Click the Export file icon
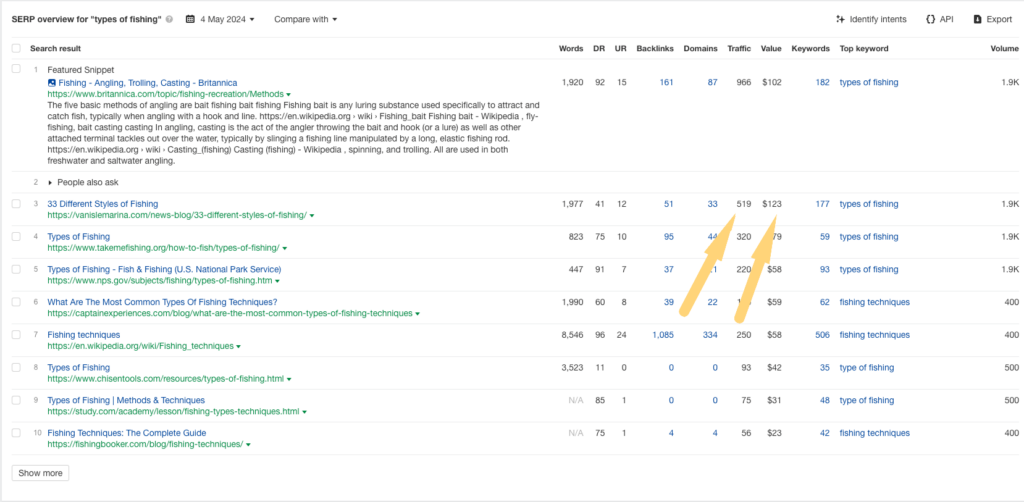Image resolution: width=1024 pixels, height=502 pixels. [977, 19]
